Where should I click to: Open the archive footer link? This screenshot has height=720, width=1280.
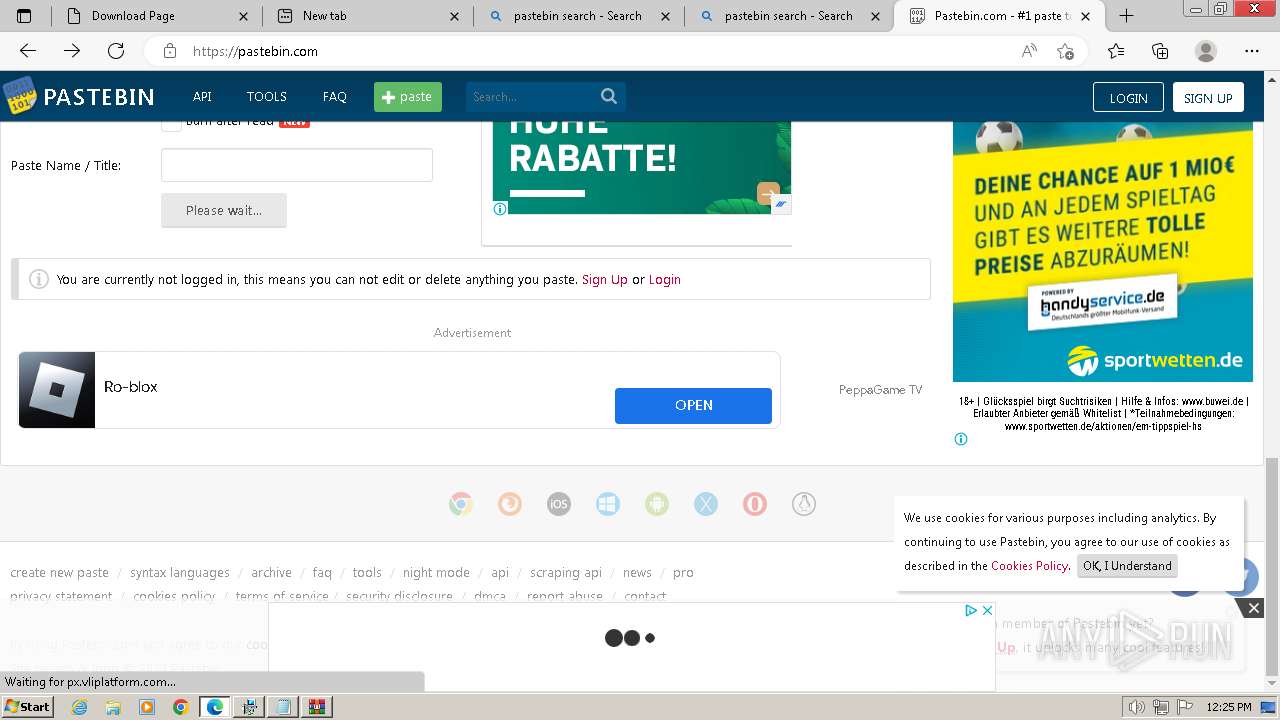[x=271, y=572]
